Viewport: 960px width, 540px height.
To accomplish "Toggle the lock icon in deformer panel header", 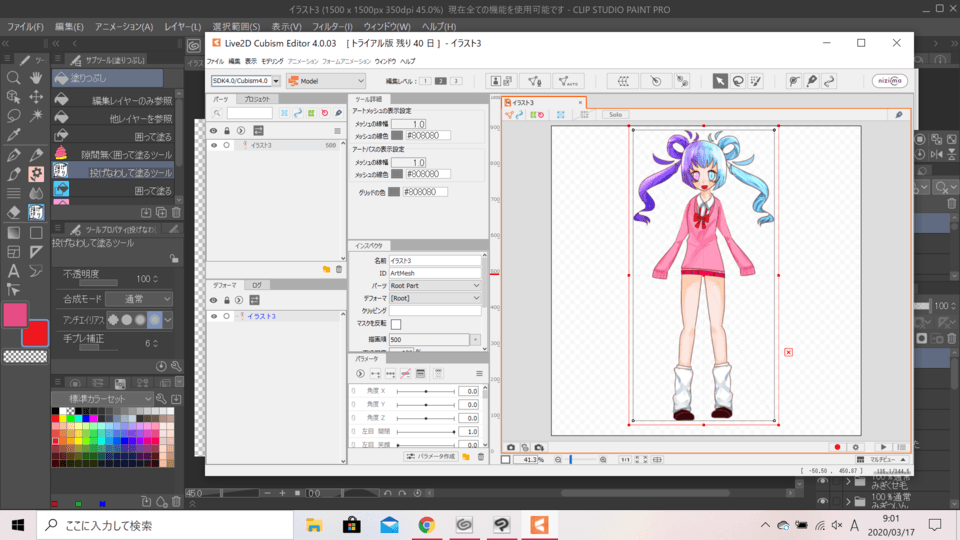I will (x=227, y=300).
